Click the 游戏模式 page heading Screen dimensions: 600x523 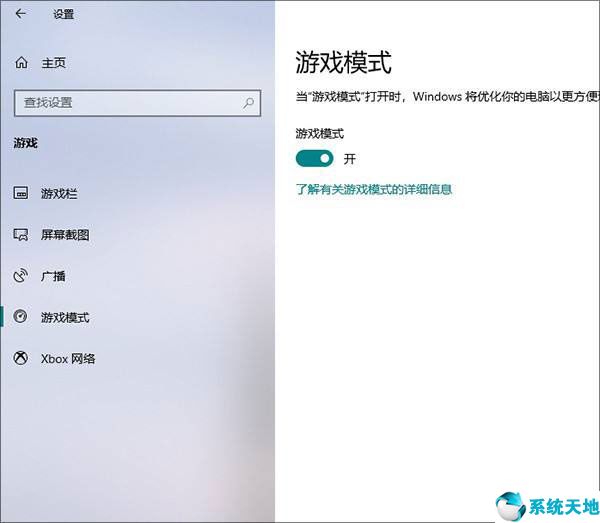click(x=343, y=62)
